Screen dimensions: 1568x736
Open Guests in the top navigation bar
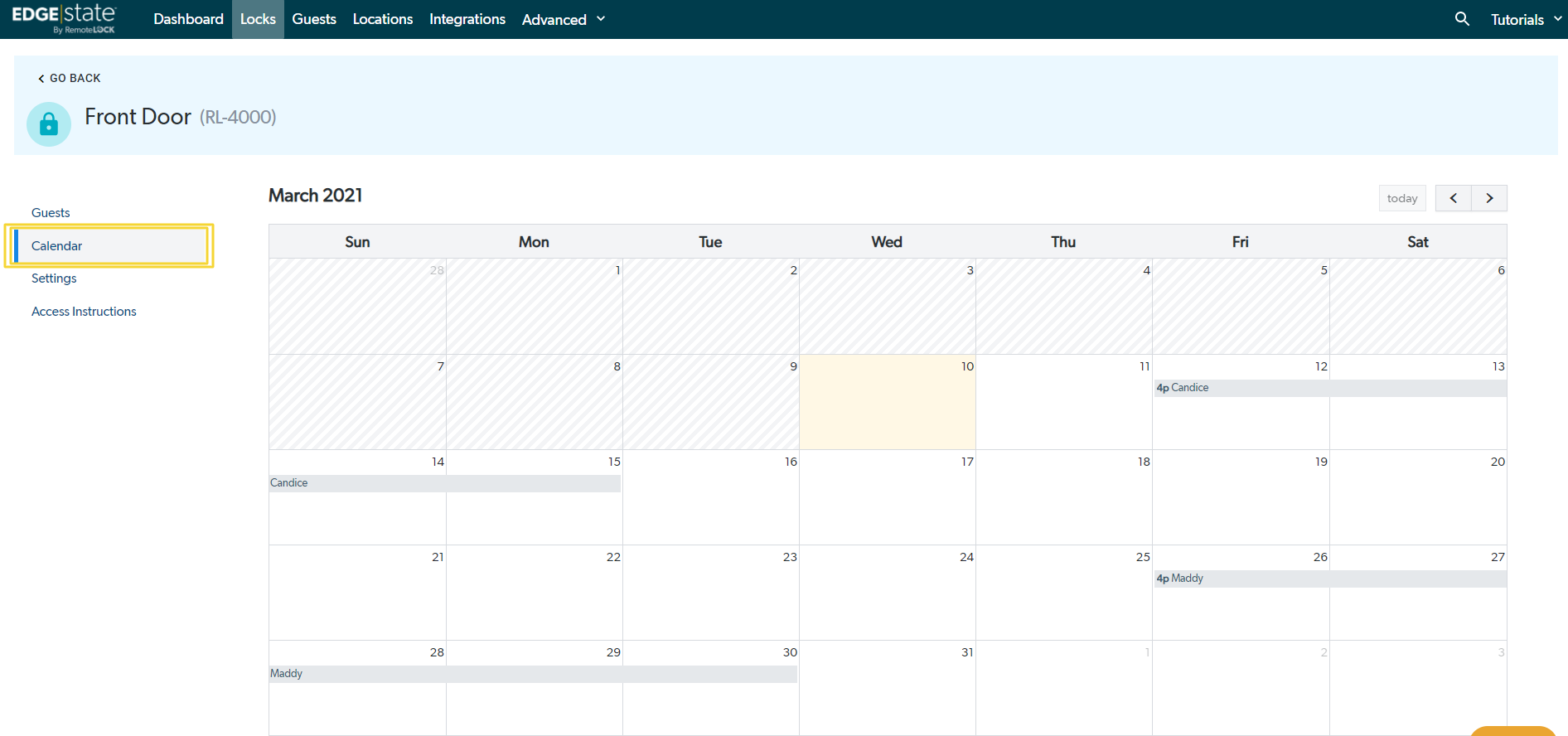coord(314,19)
